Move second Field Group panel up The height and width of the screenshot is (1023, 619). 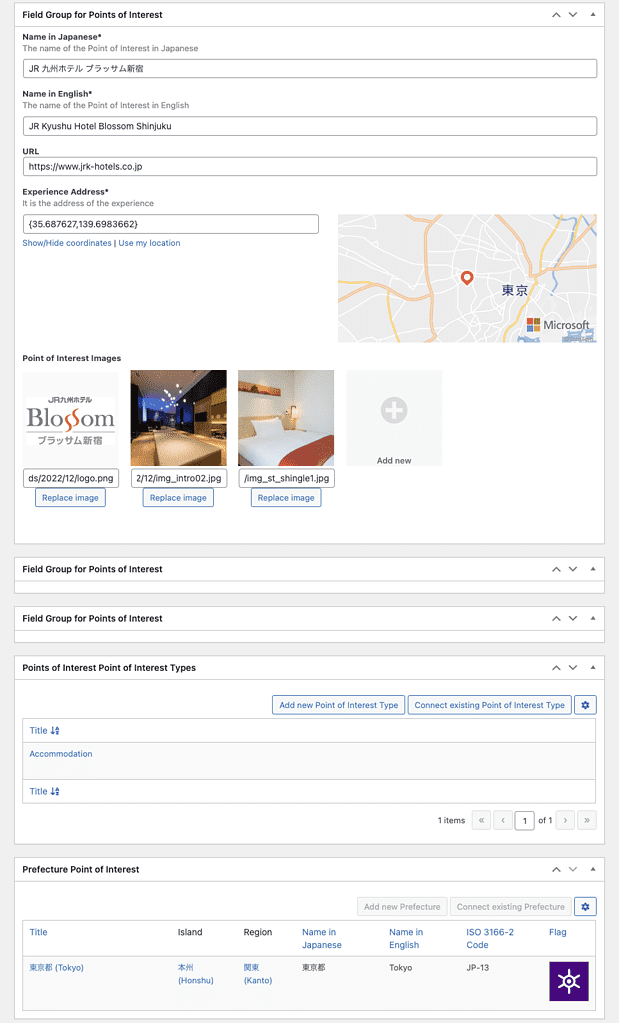pos(556,569)
